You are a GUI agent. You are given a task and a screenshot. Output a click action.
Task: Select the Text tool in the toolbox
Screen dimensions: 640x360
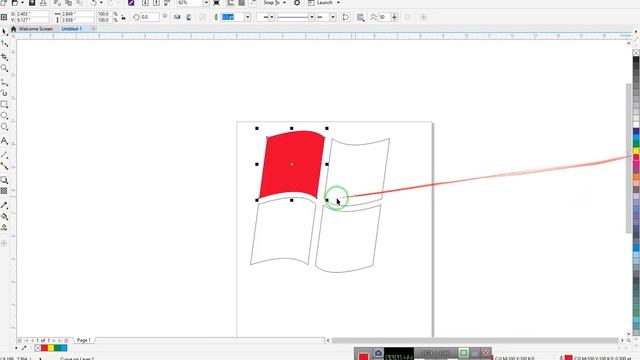coord(4,141)
